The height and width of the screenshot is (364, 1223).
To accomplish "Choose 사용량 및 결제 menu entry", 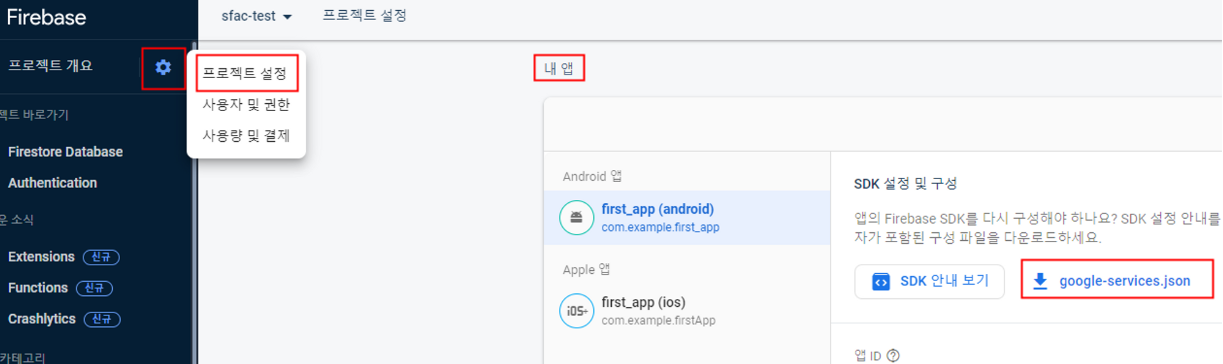I will [245, 135].
